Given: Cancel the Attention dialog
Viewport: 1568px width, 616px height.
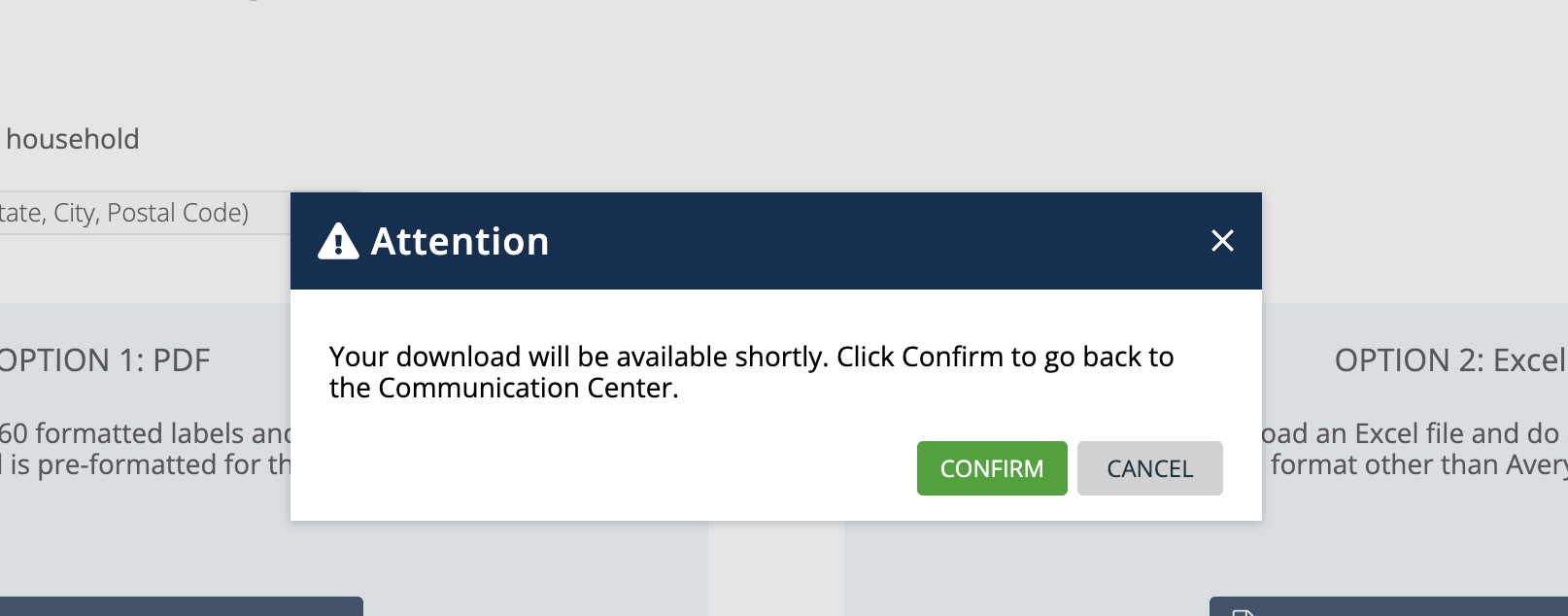Looking at the screenshot, I should pyautogui.click(x=1150, y=468).
